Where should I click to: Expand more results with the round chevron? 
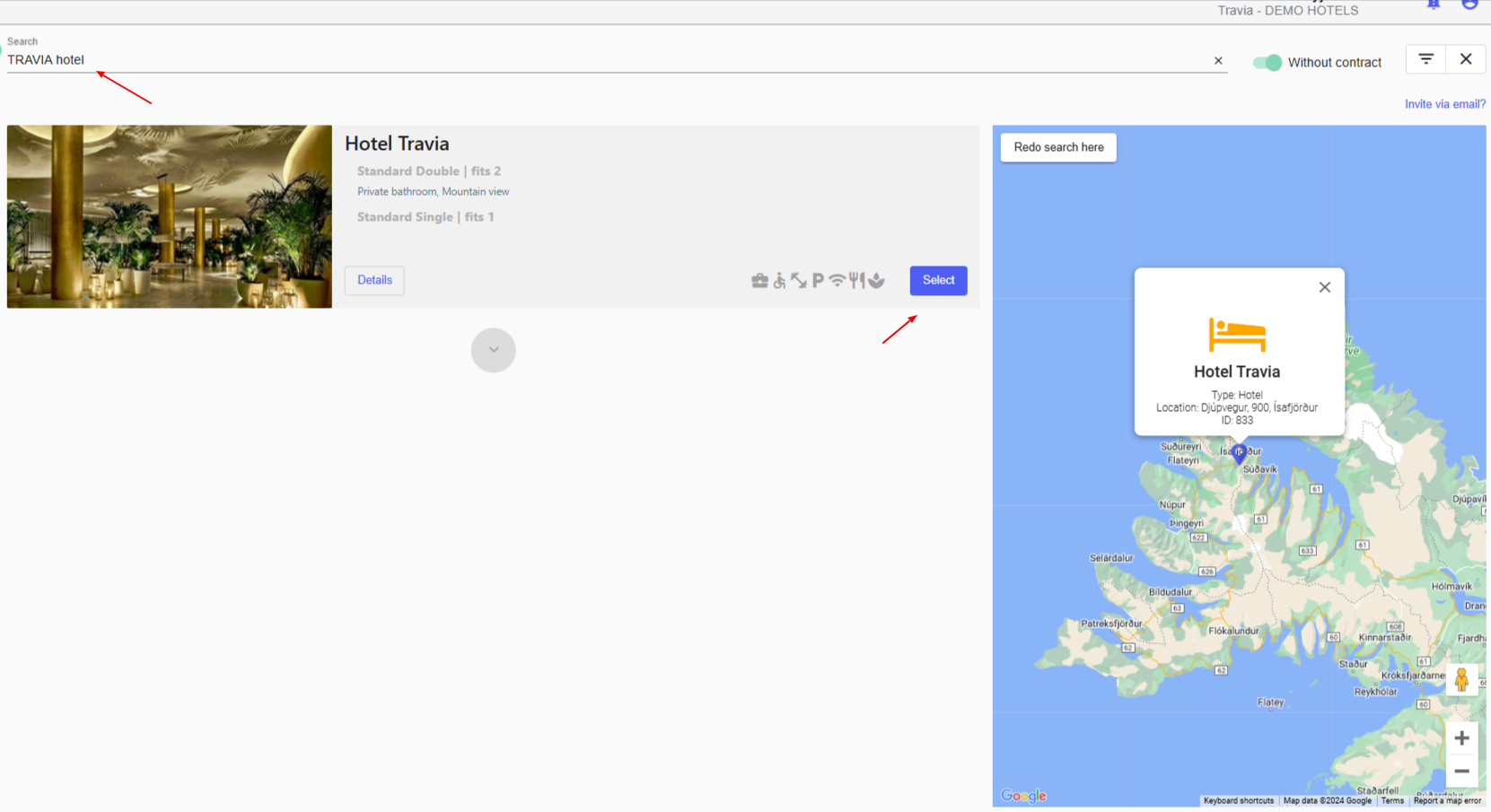pyautogui.click(x=493, y=350)
